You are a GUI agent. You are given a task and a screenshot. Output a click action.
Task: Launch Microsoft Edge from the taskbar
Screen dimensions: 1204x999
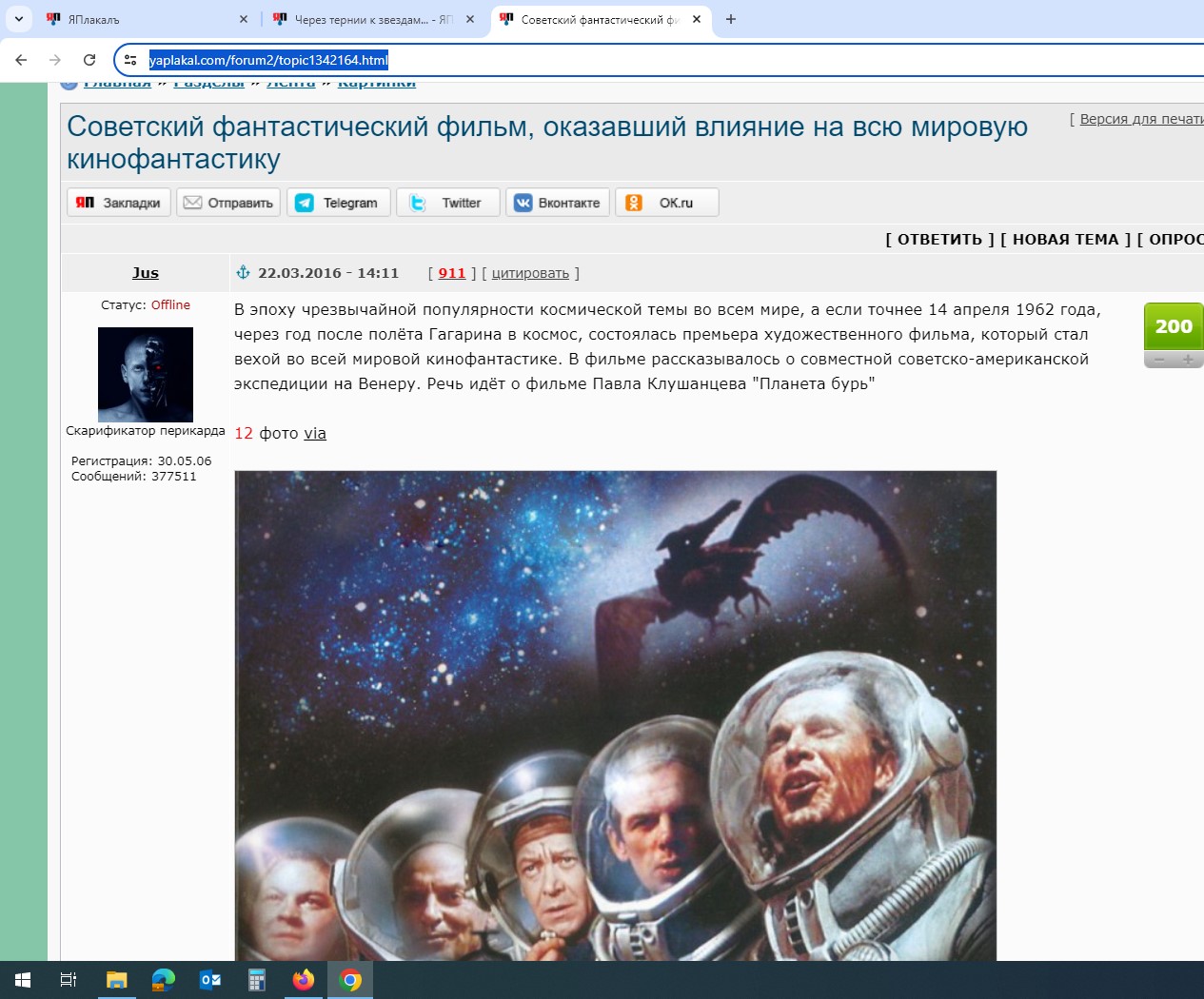(x=164, y=980)
